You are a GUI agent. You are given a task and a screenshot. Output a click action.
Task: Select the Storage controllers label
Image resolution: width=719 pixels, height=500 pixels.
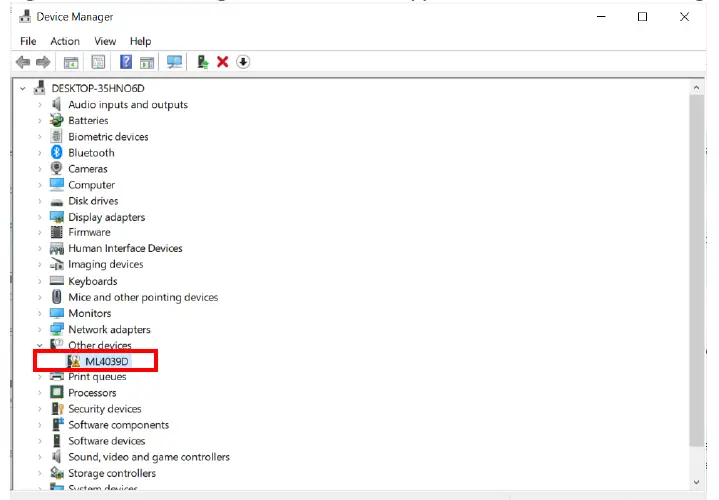(112, 473)
